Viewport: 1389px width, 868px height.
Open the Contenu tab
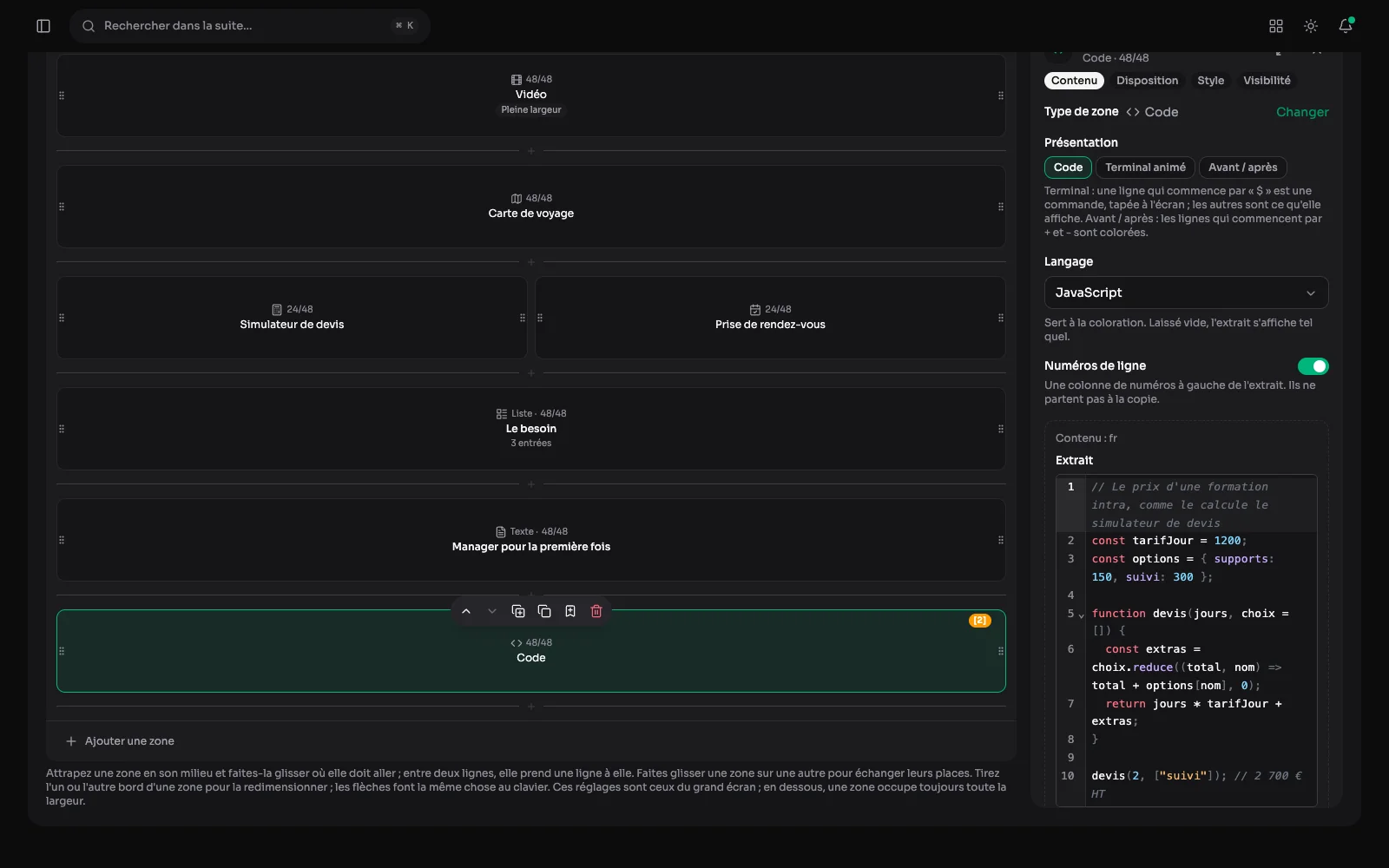[x=1074, y=81]
